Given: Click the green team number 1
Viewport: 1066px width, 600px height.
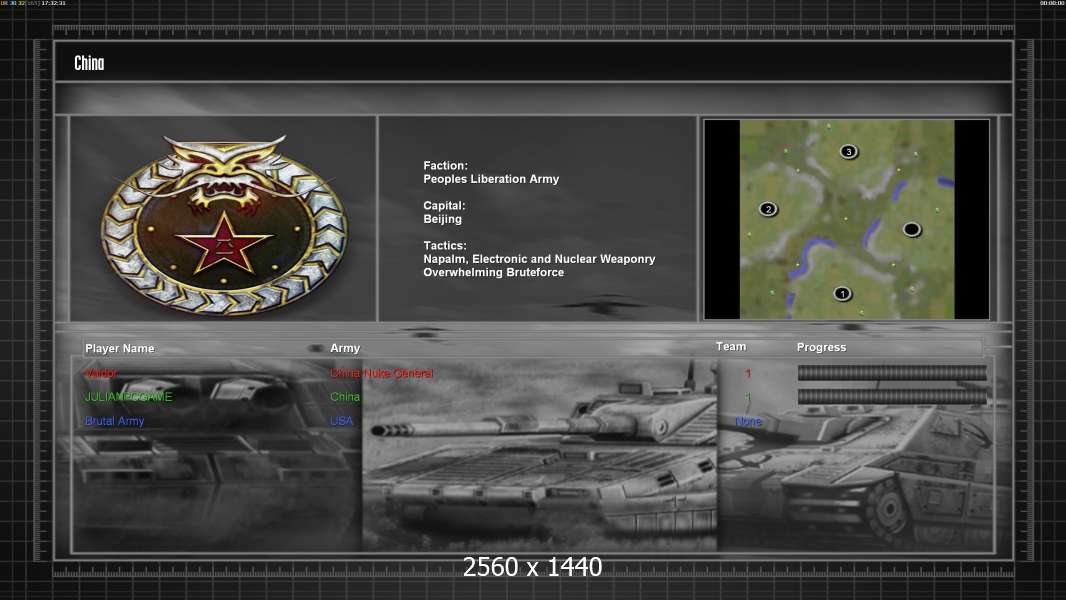Looking at the screenshot, I should pyautogui.click(x=748, y=397).
